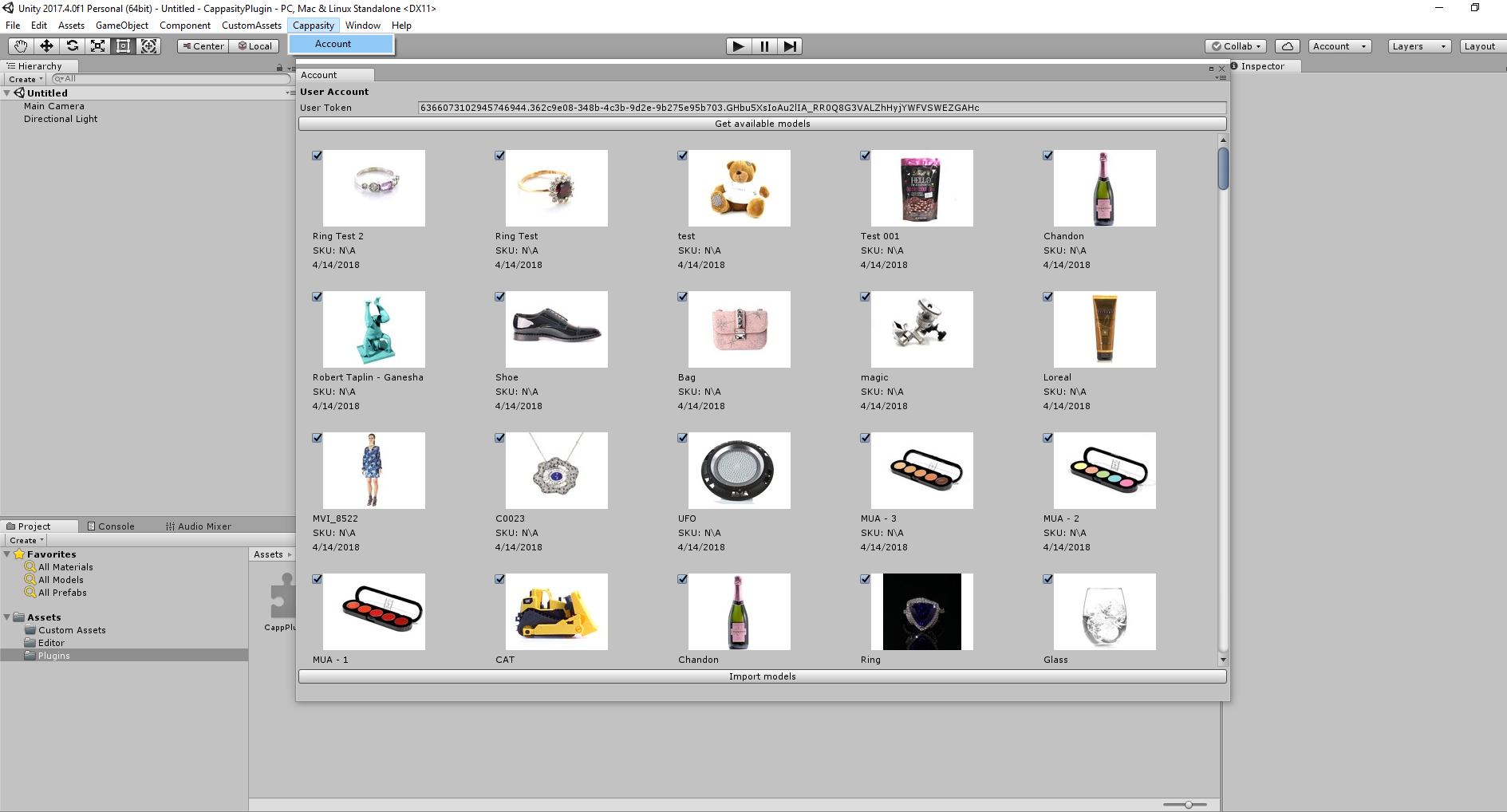Switch to the Audio Mixer tab
The image size is (1507, 812).
pos(199,526)
